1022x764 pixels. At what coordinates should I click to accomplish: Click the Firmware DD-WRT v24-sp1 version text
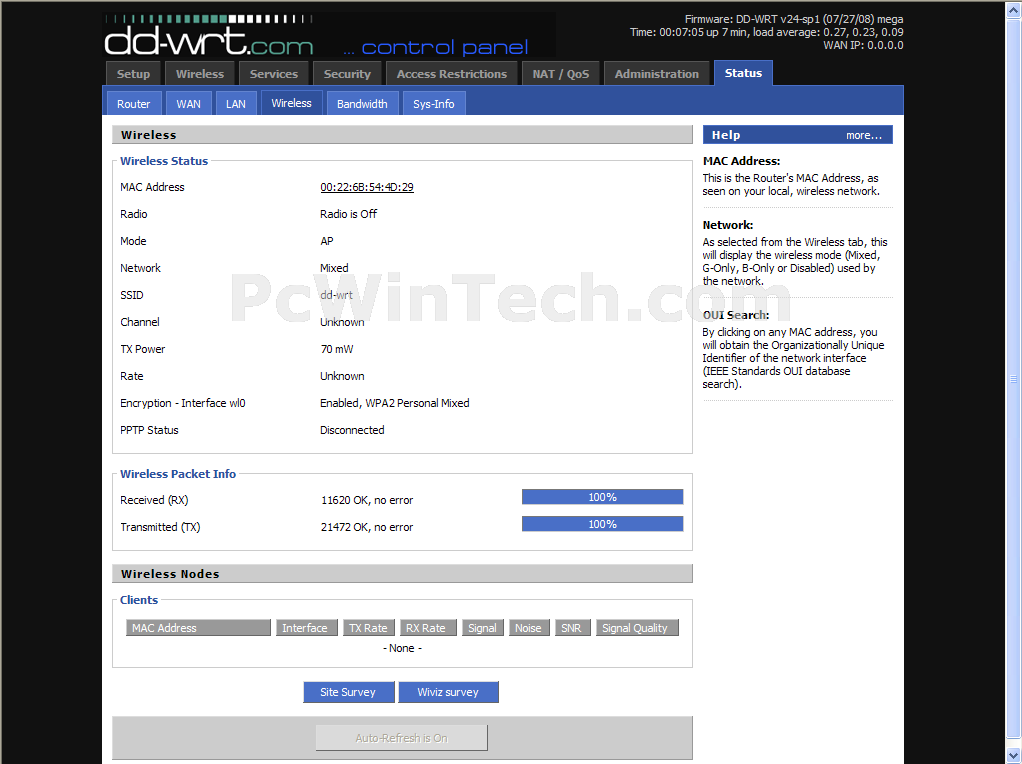pos(794,20)
